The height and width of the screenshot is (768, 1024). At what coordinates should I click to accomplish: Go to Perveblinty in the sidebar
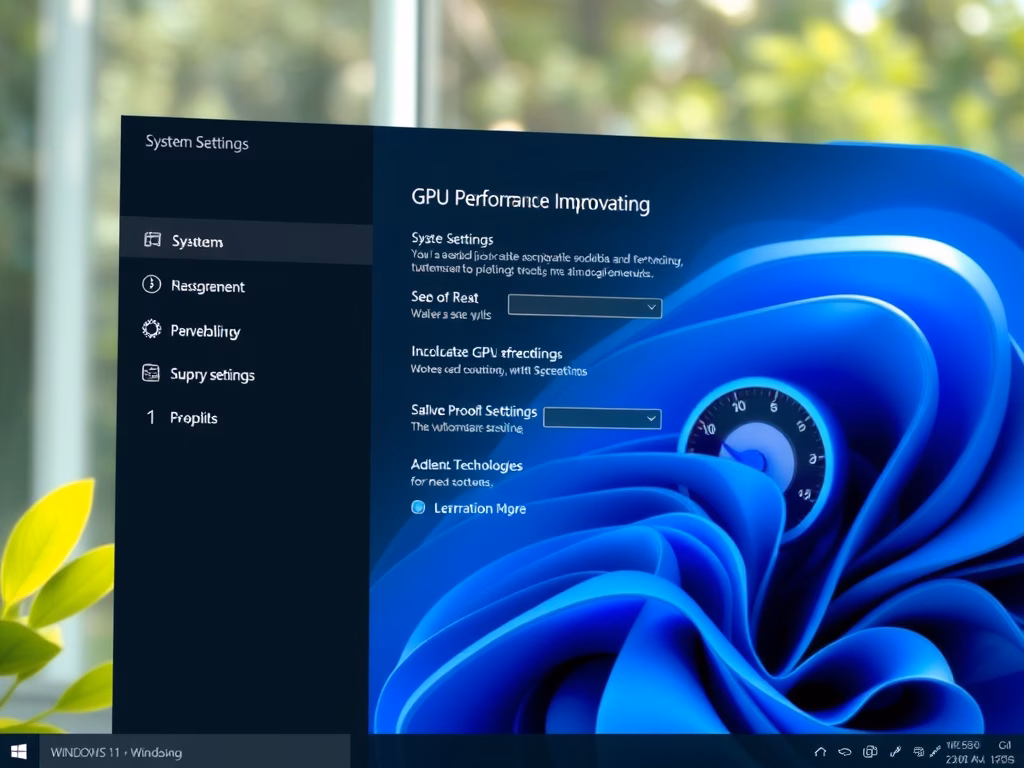click(205, 331)
